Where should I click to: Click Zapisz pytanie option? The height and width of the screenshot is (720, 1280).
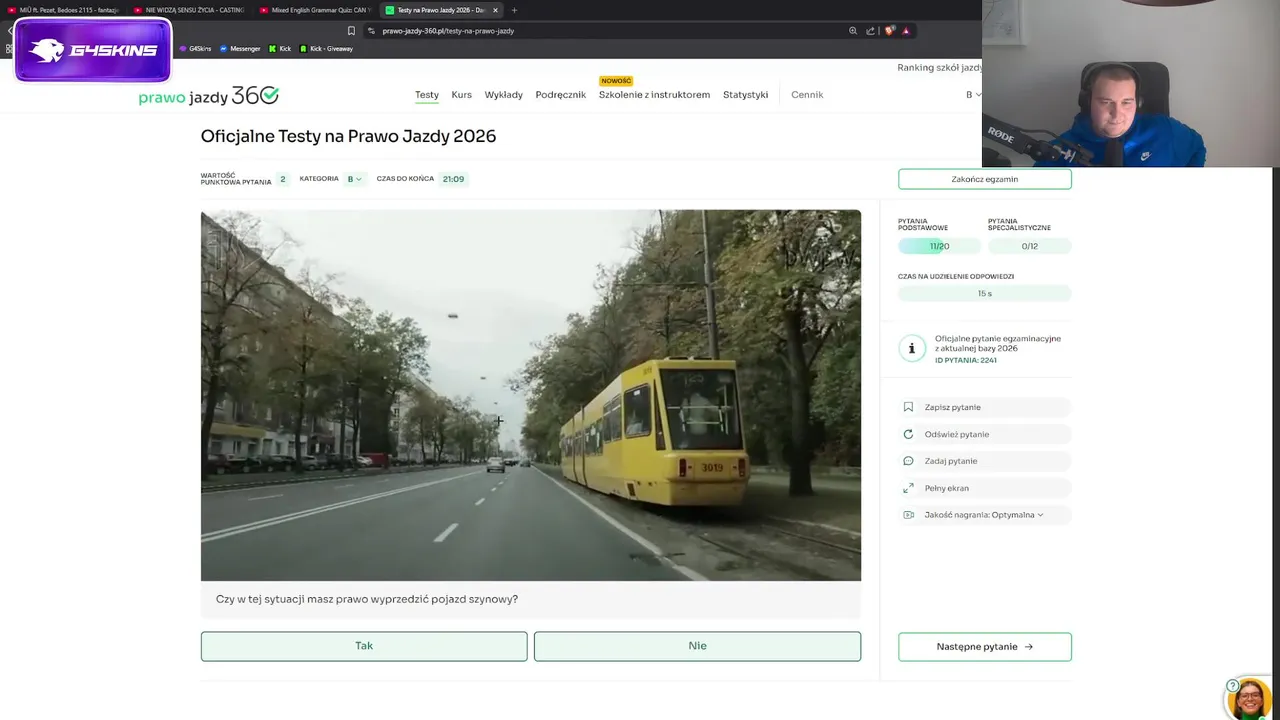point(985,407)
